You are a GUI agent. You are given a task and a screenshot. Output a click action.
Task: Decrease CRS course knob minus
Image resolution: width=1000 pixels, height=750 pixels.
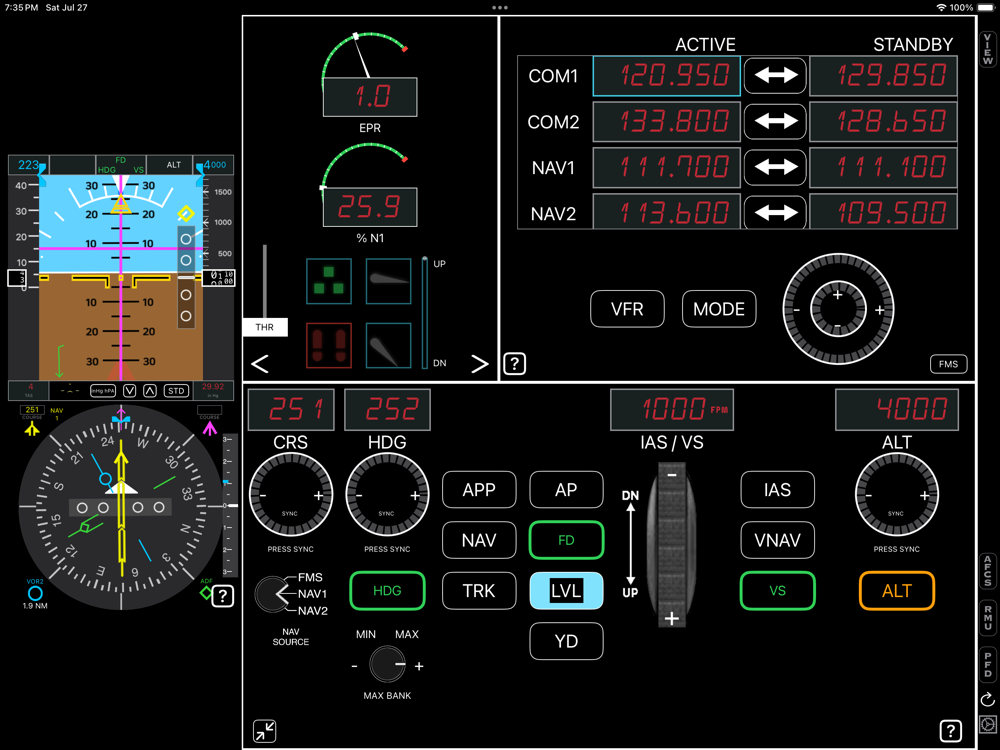click(x=263, y=496)
